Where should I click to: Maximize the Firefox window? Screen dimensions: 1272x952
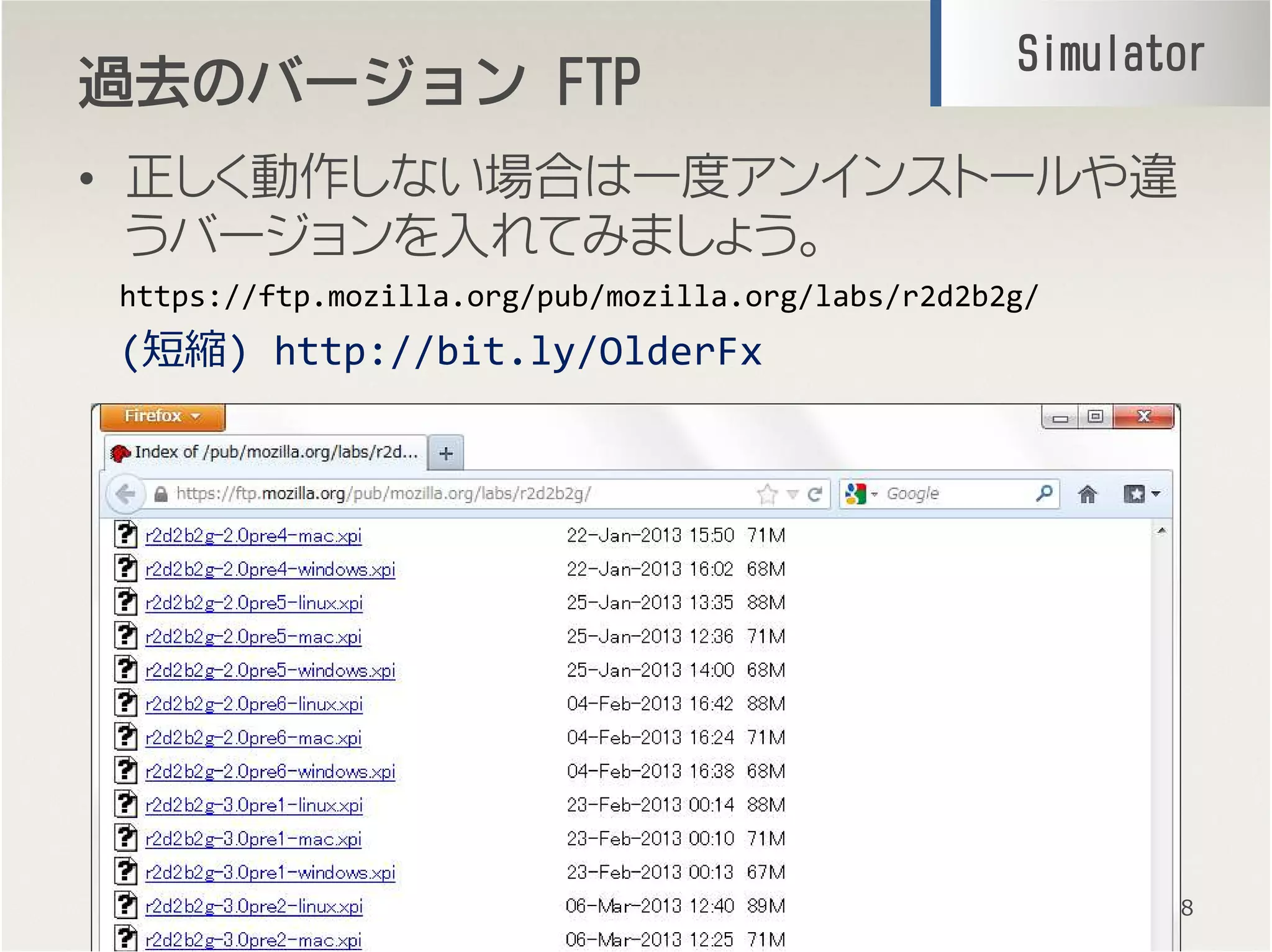coord(1096,417)
